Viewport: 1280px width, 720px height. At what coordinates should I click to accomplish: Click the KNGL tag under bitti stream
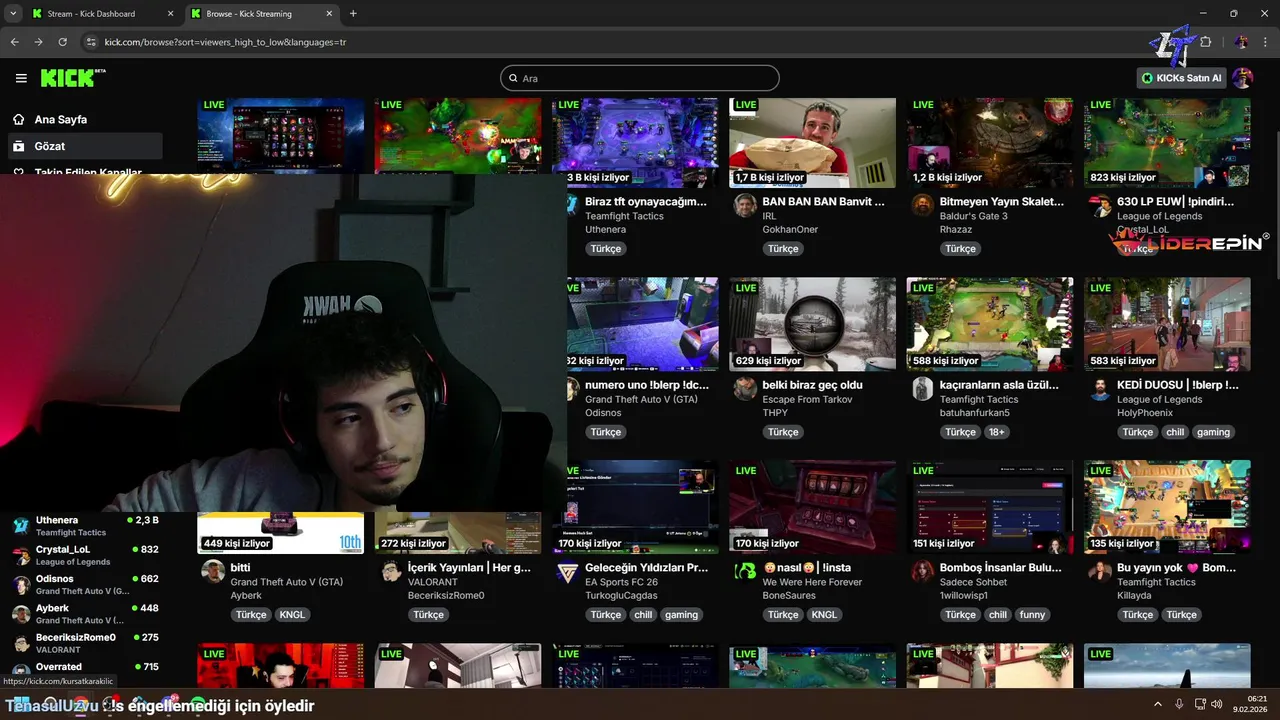(292, 615)
